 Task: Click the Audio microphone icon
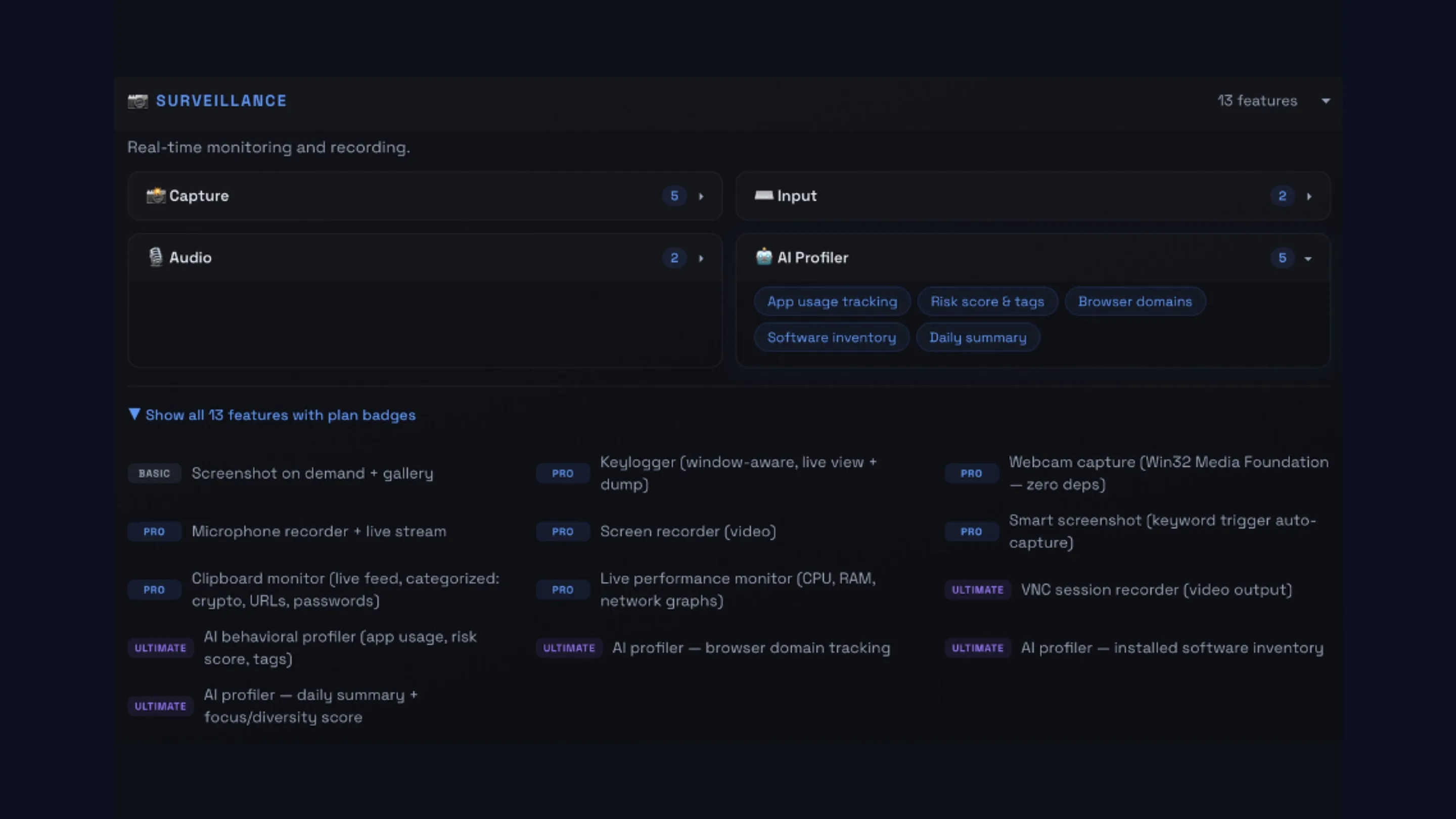point(155,257)
